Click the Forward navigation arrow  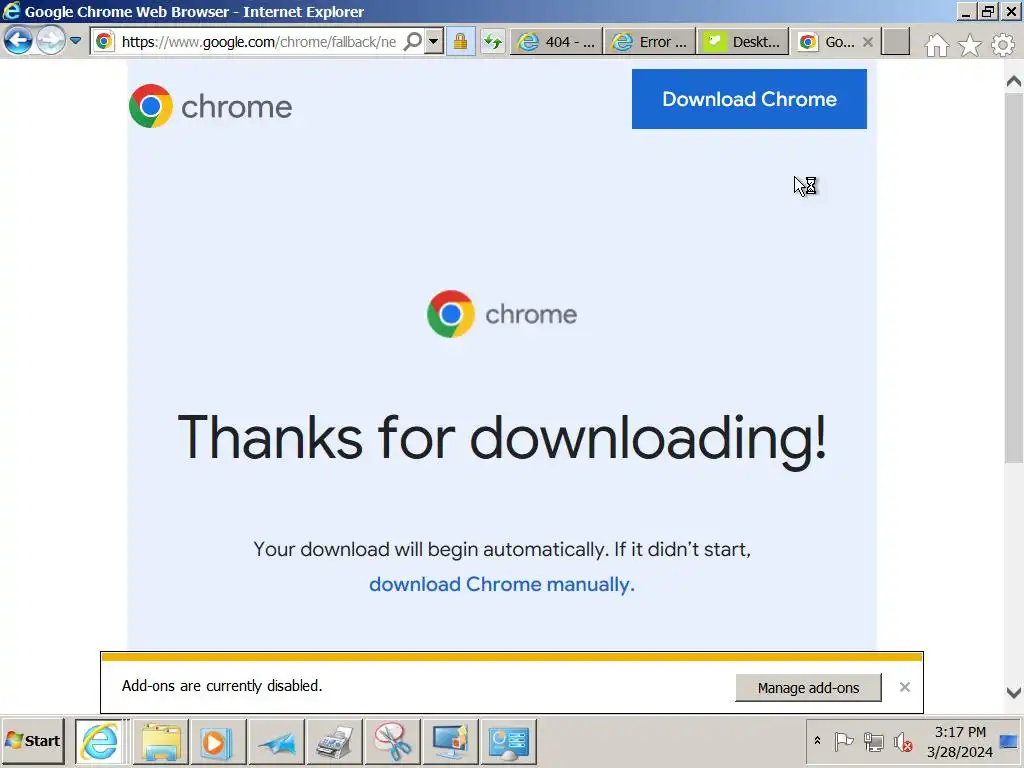point(50,41)
